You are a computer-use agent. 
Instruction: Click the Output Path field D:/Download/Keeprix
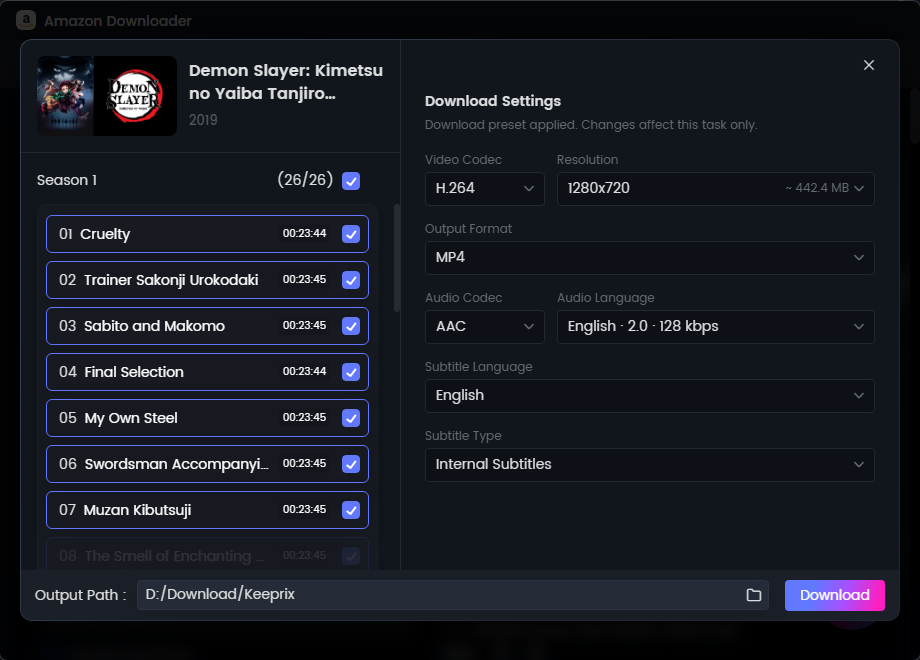click(452, 595)
